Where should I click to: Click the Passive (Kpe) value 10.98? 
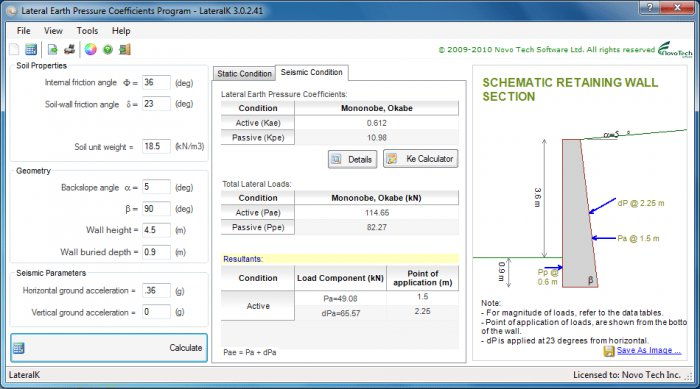coord(376,138)
